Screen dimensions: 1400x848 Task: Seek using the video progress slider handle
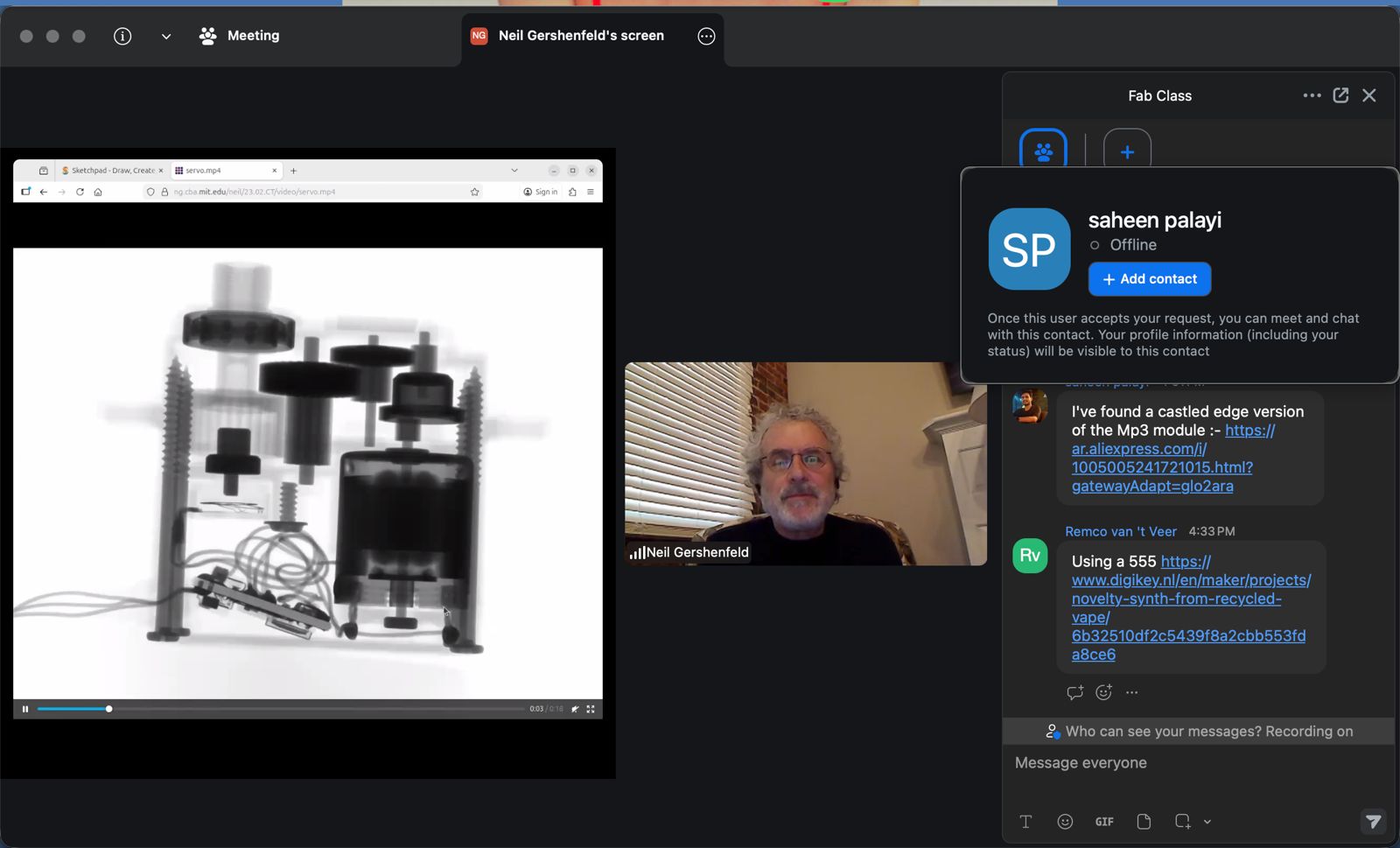coord(108,709)
